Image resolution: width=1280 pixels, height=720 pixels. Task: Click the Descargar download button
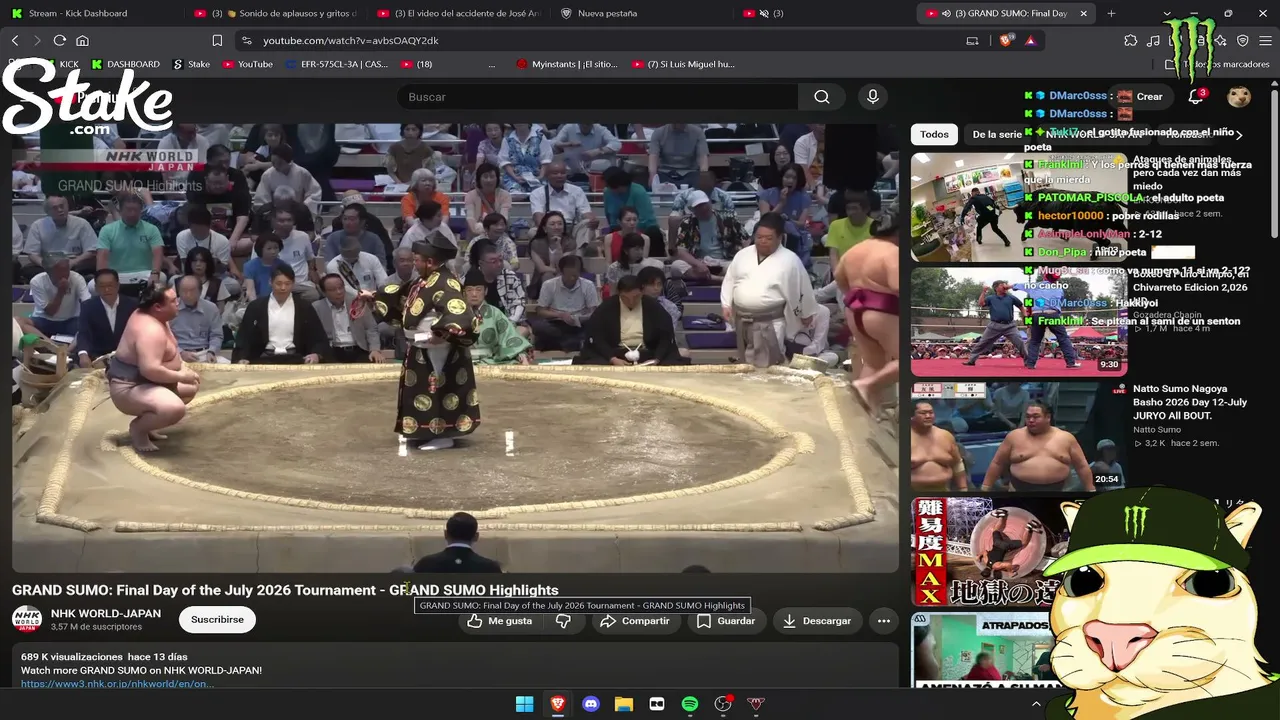pyautogui.click(x=817, y=621)
